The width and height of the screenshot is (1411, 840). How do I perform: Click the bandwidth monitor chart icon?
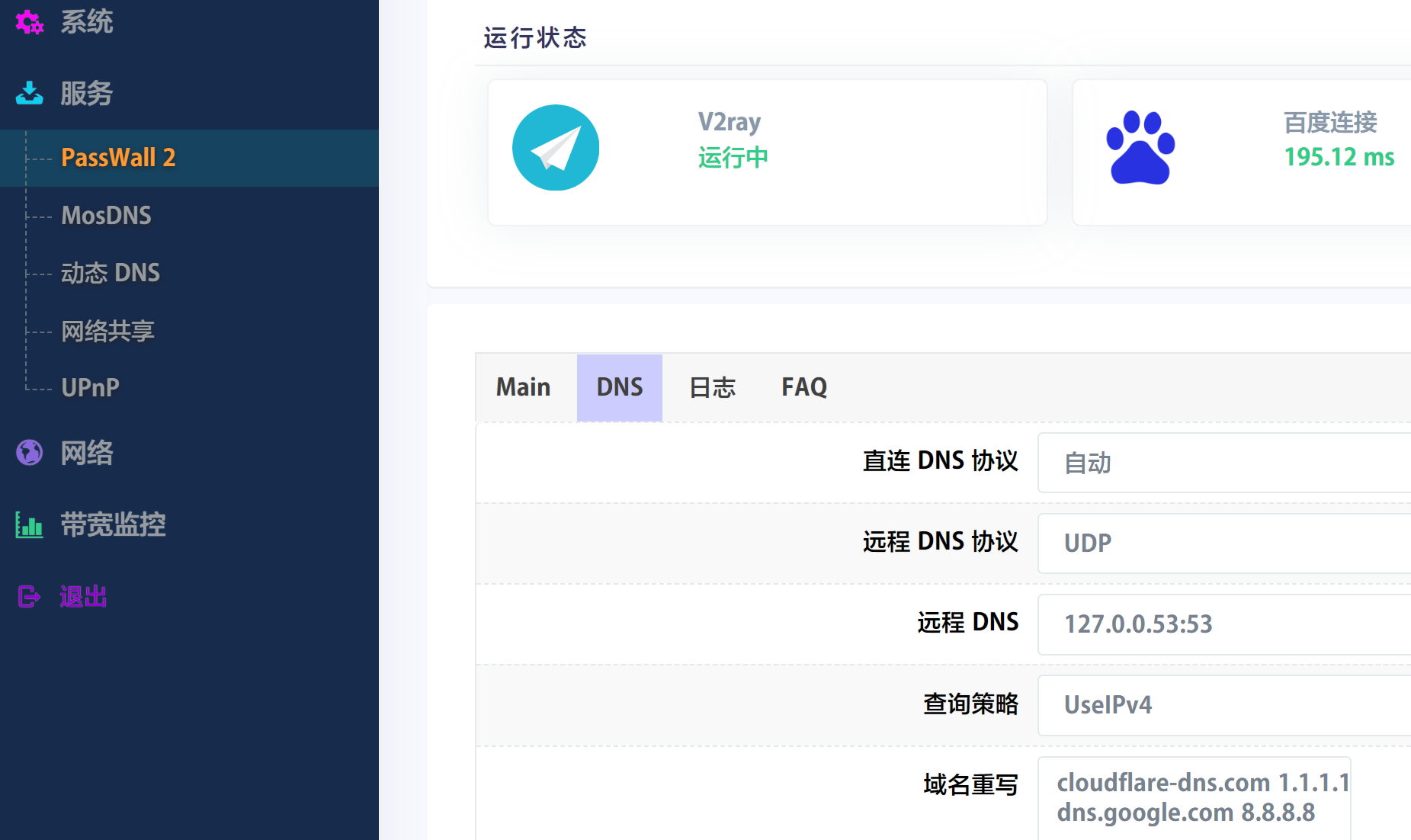coord(30,524)
